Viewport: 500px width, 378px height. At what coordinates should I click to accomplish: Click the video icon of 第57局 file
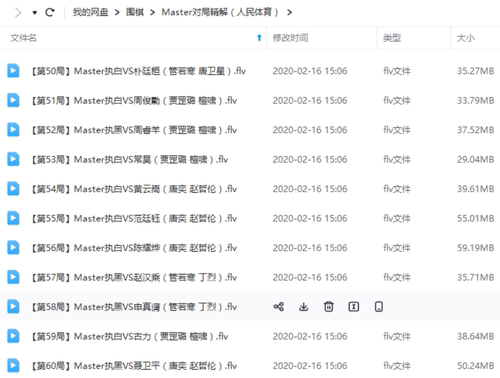click(x=13, y=277)
